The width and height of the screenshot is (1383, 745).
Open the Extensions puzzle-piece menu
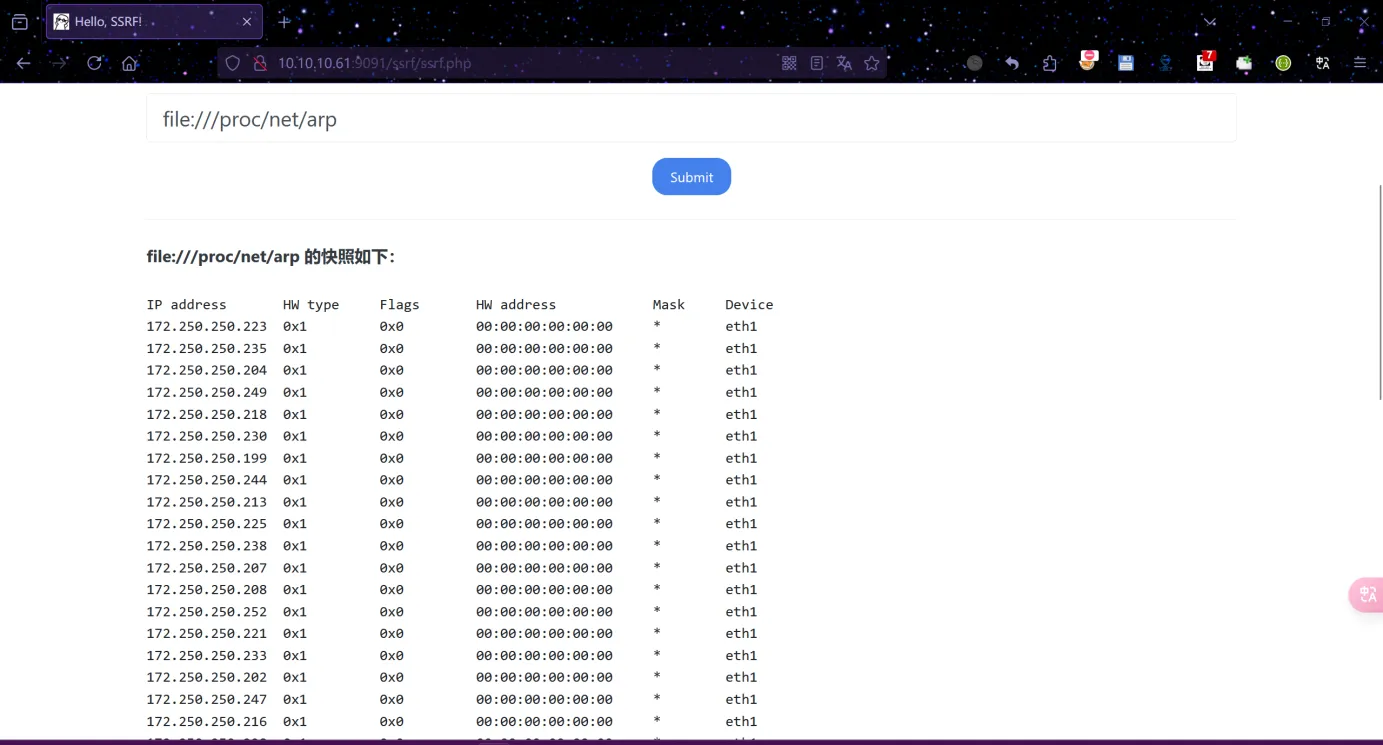[1049, 63]
